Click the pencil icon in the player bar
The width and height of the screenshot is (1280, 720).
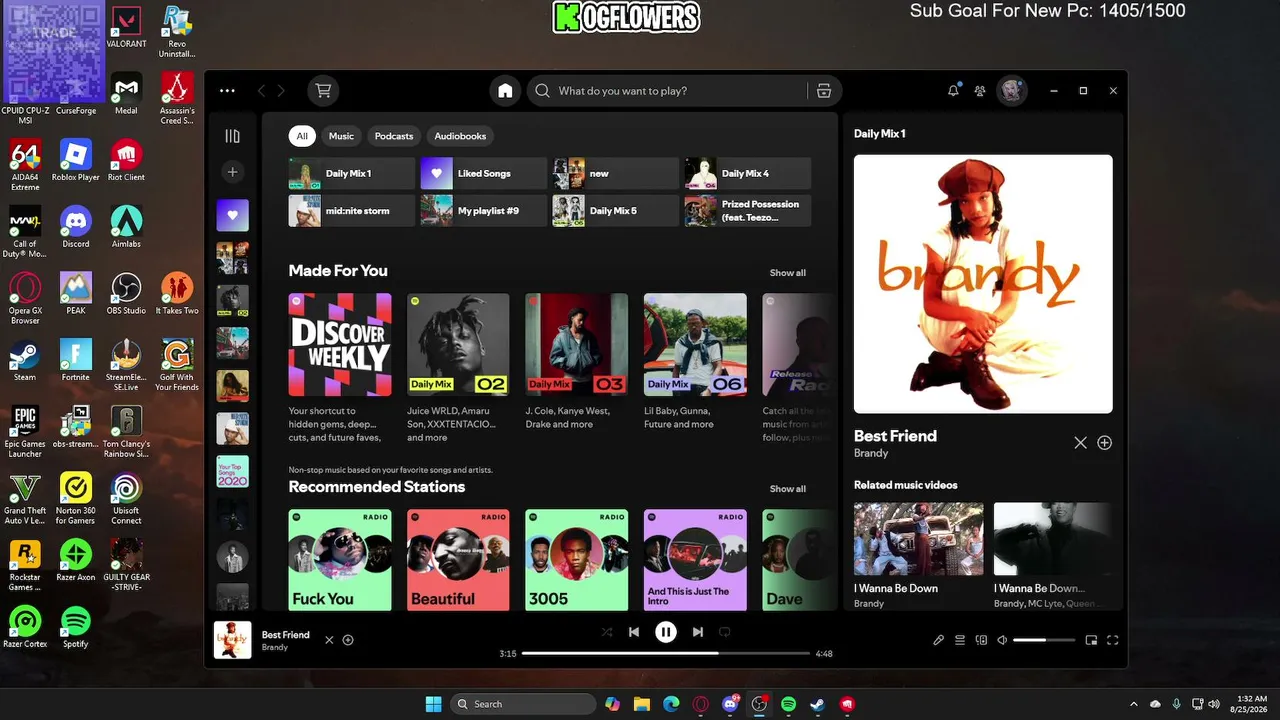[x=938, y=640]
